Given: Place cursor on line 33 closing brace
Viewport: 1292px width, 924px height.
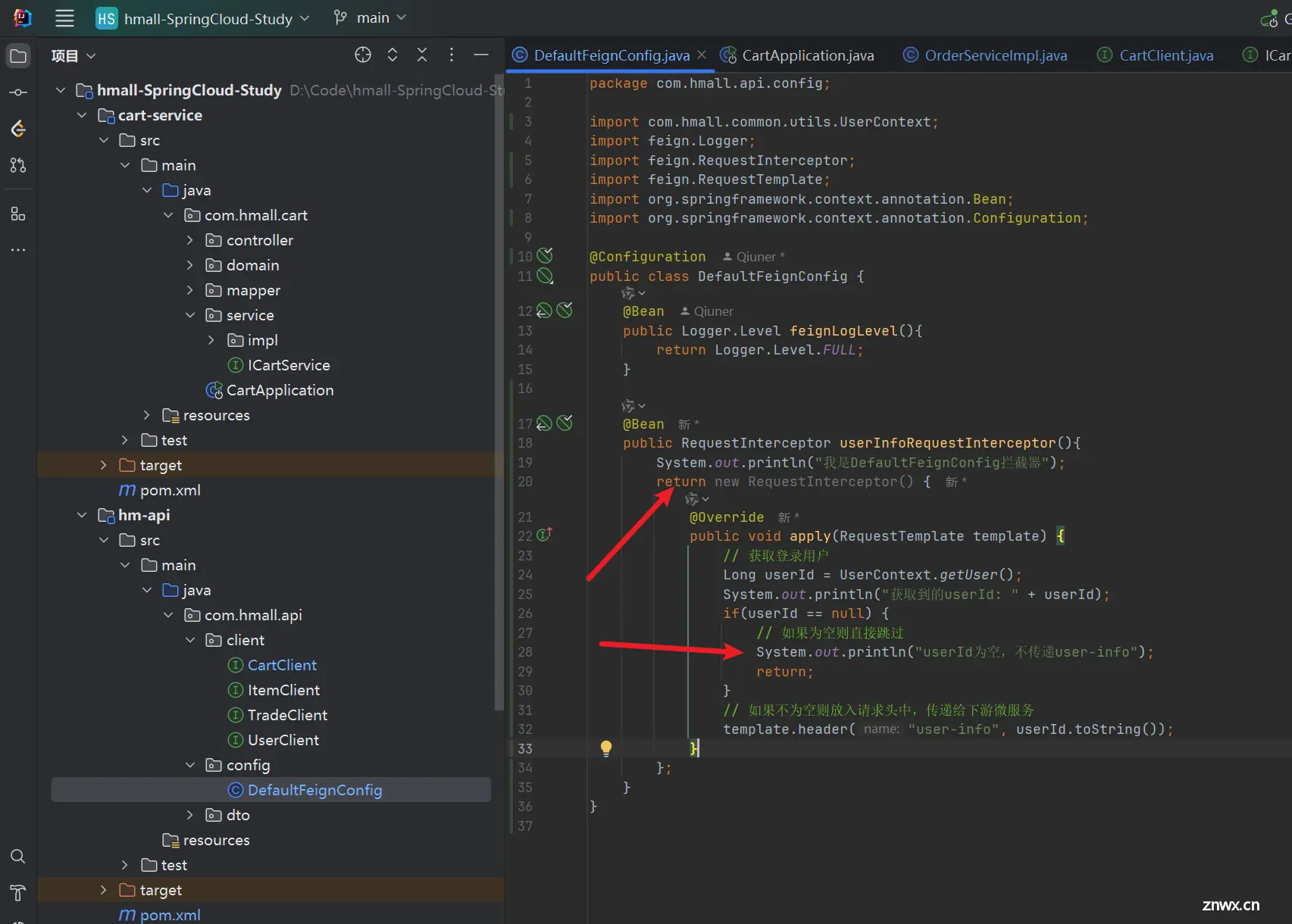Looking at the screenshot, I should [x=694, y=748].
